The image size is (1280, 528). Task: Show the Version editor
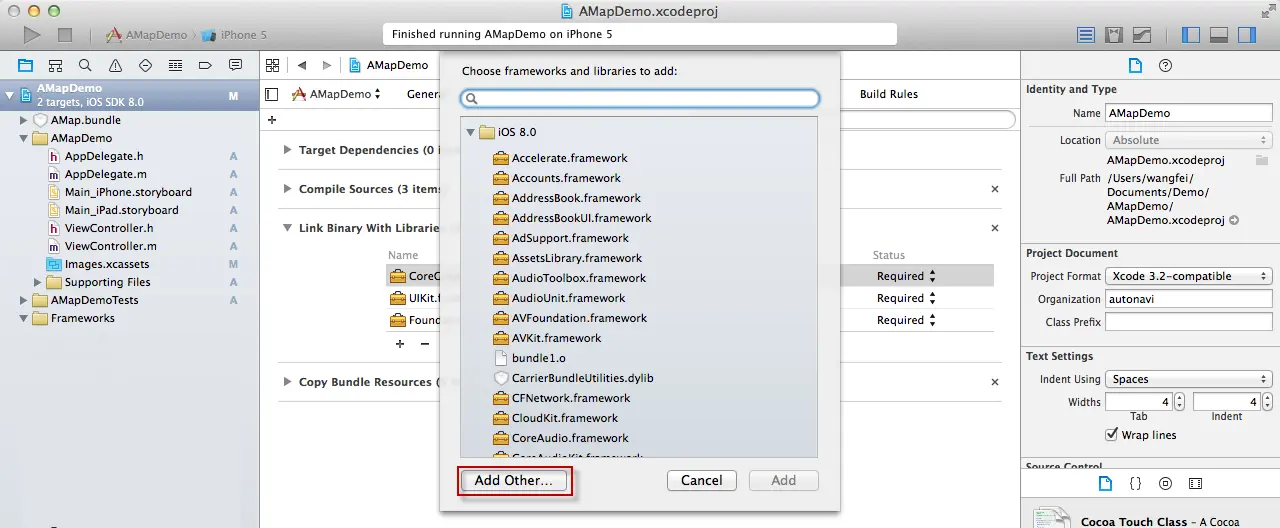pyautogui.click(x=1141, y=35)
